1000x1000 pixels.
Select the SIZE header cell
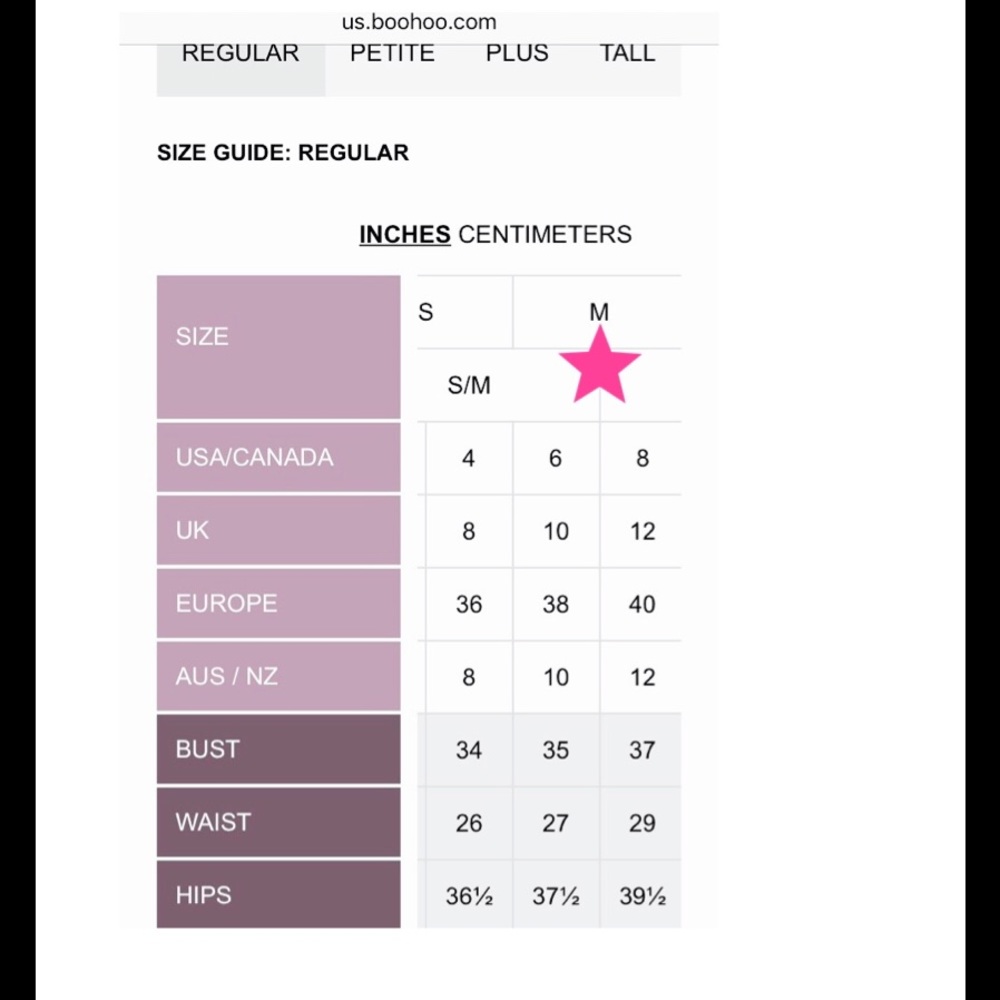point(279,347)
